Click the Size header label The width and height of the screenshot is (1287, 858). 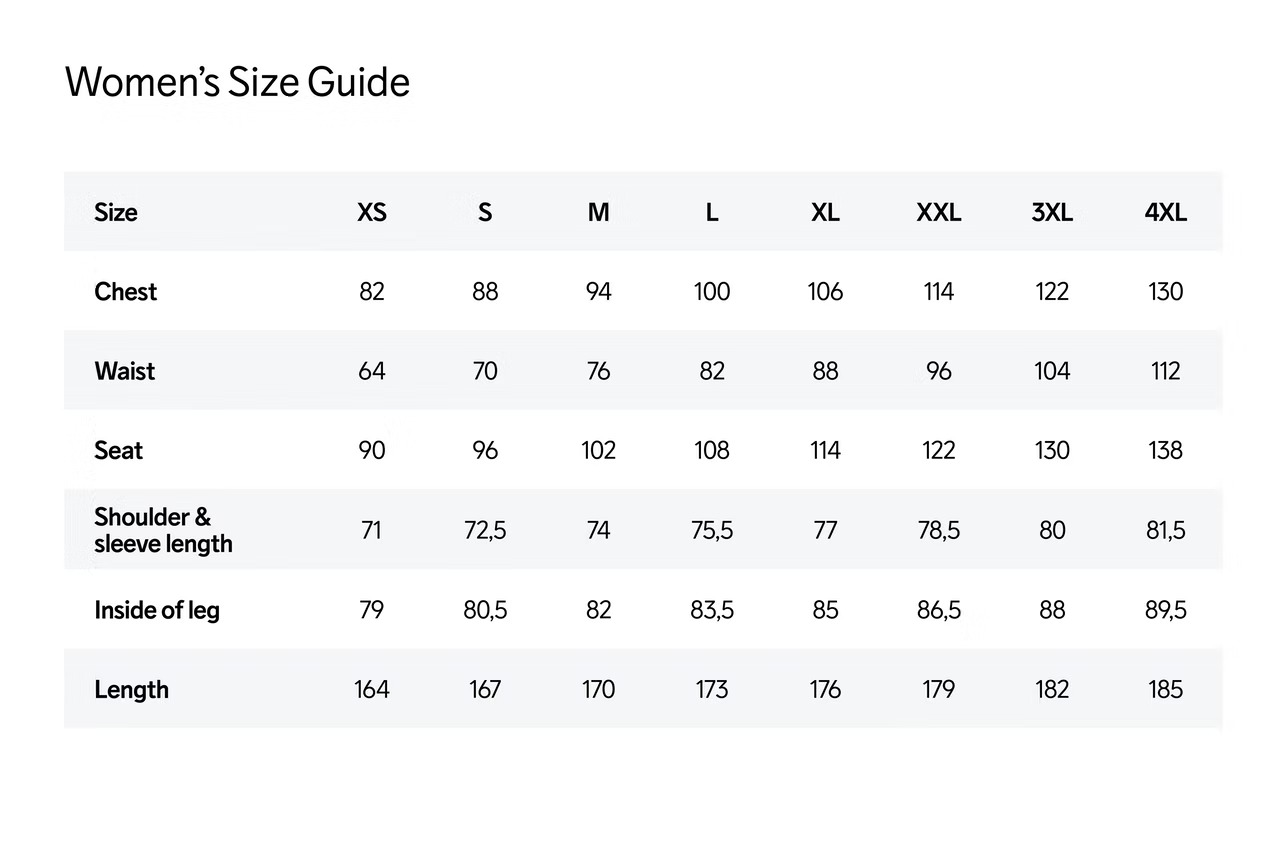[x=116, y=212]
